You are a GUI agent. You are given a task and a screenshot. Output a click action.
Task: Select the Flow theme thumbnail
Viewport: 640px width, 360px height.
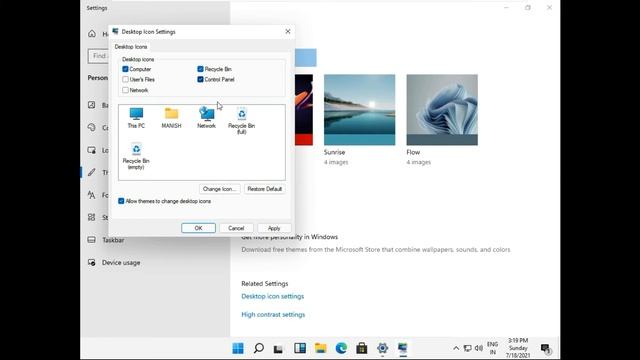point(442,110)
